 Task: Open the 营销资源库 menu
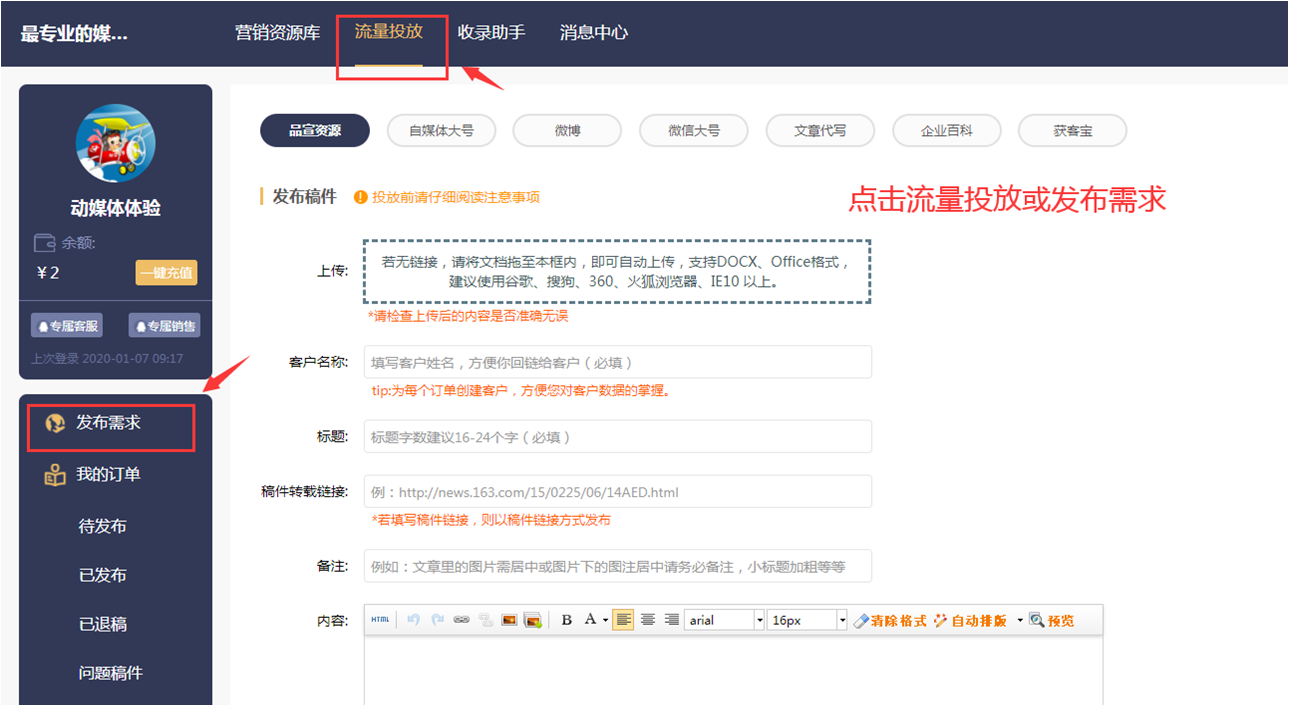(277, 32)
